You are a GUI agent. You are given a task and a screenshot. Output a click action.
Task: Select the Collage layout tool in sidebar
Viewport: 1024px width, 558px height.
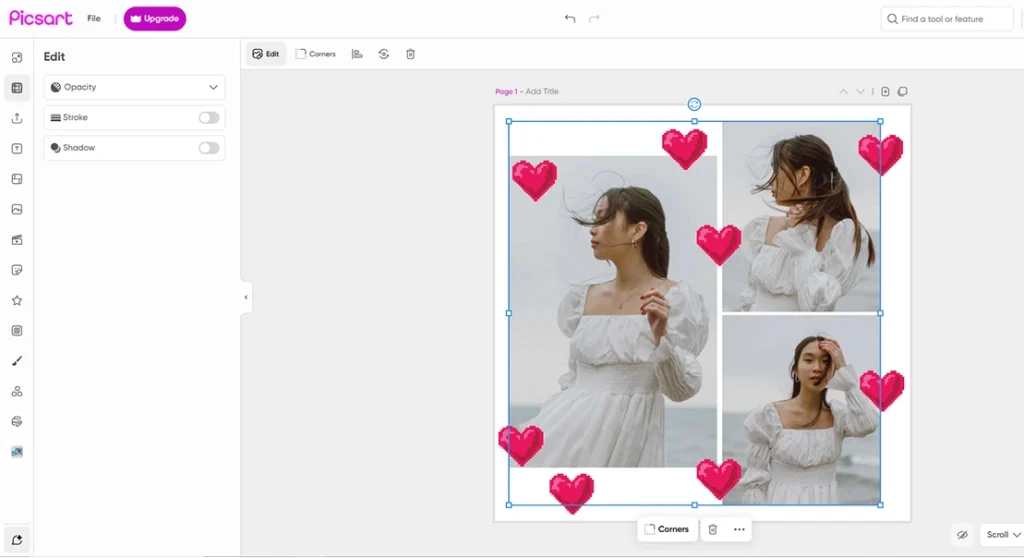(17, 88)
